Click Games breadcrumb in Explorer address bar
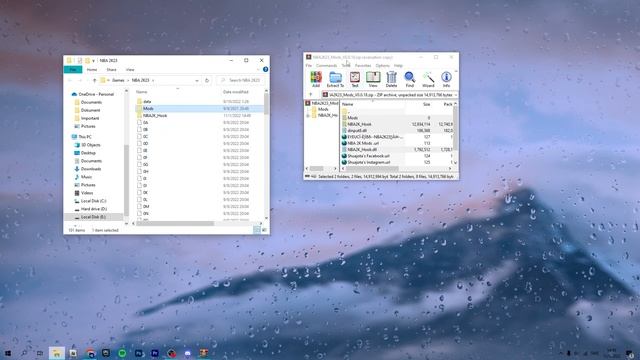The image size is (640, 360). [x=118, y=80]
